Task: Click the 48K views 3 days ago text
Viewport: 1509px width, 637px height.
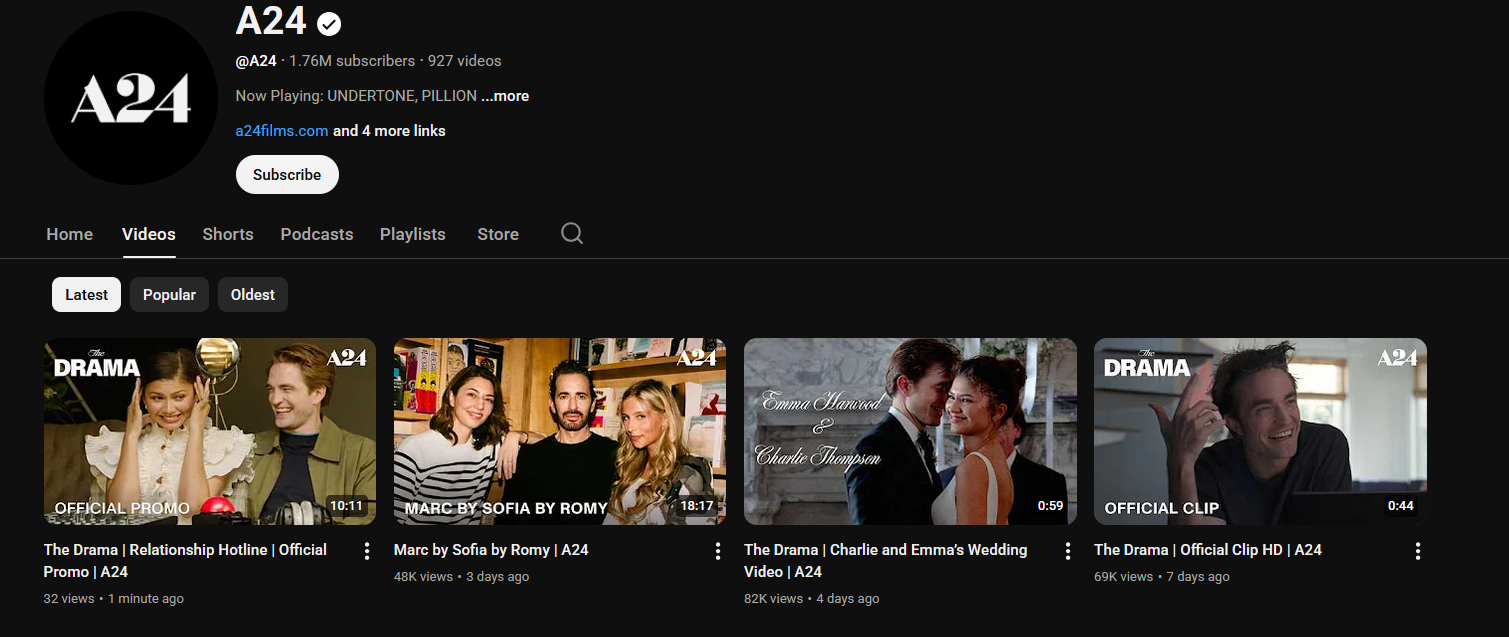Action: click(462, 577)
